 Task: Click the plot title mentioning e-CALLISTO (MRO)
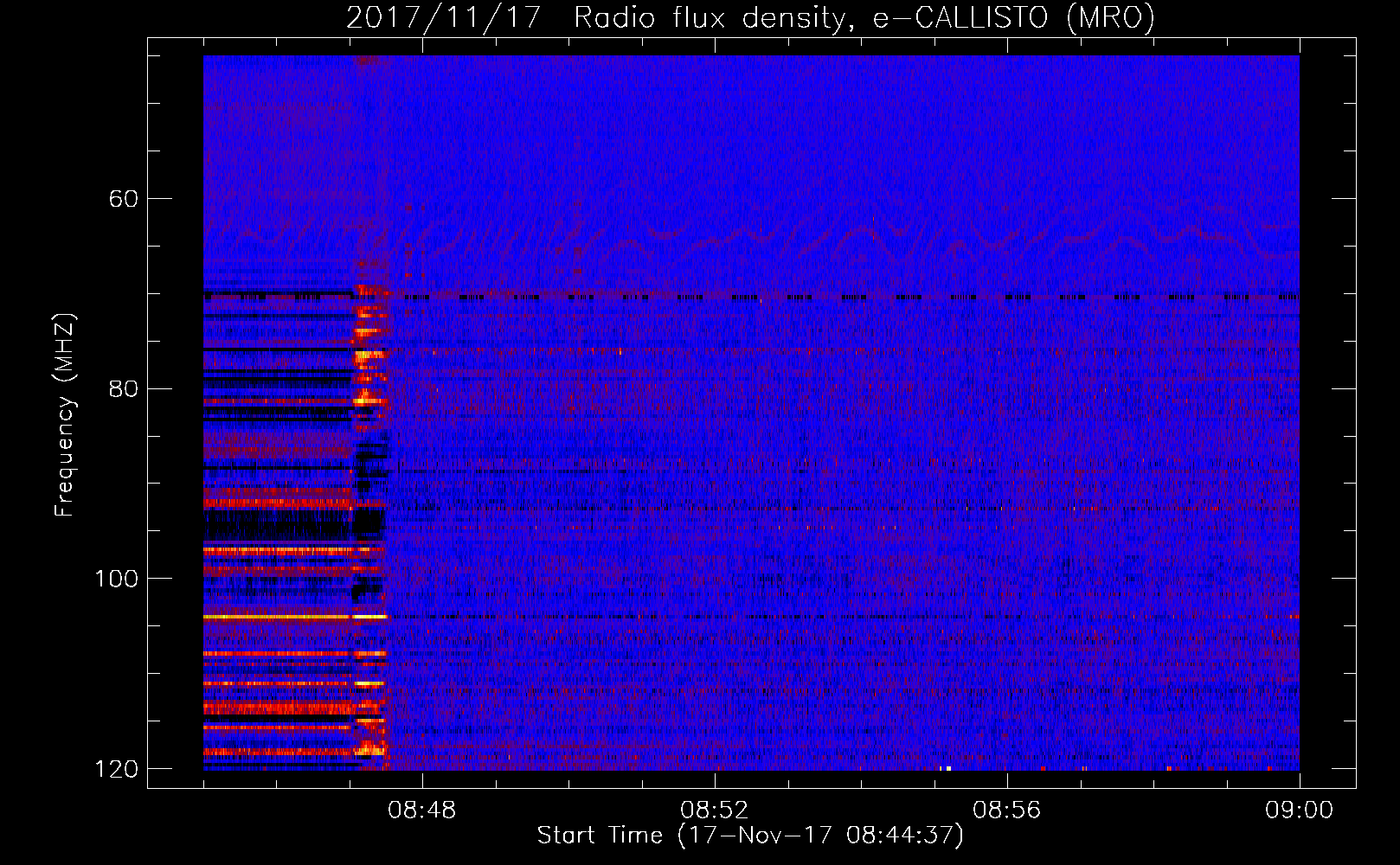coord(750,17)
